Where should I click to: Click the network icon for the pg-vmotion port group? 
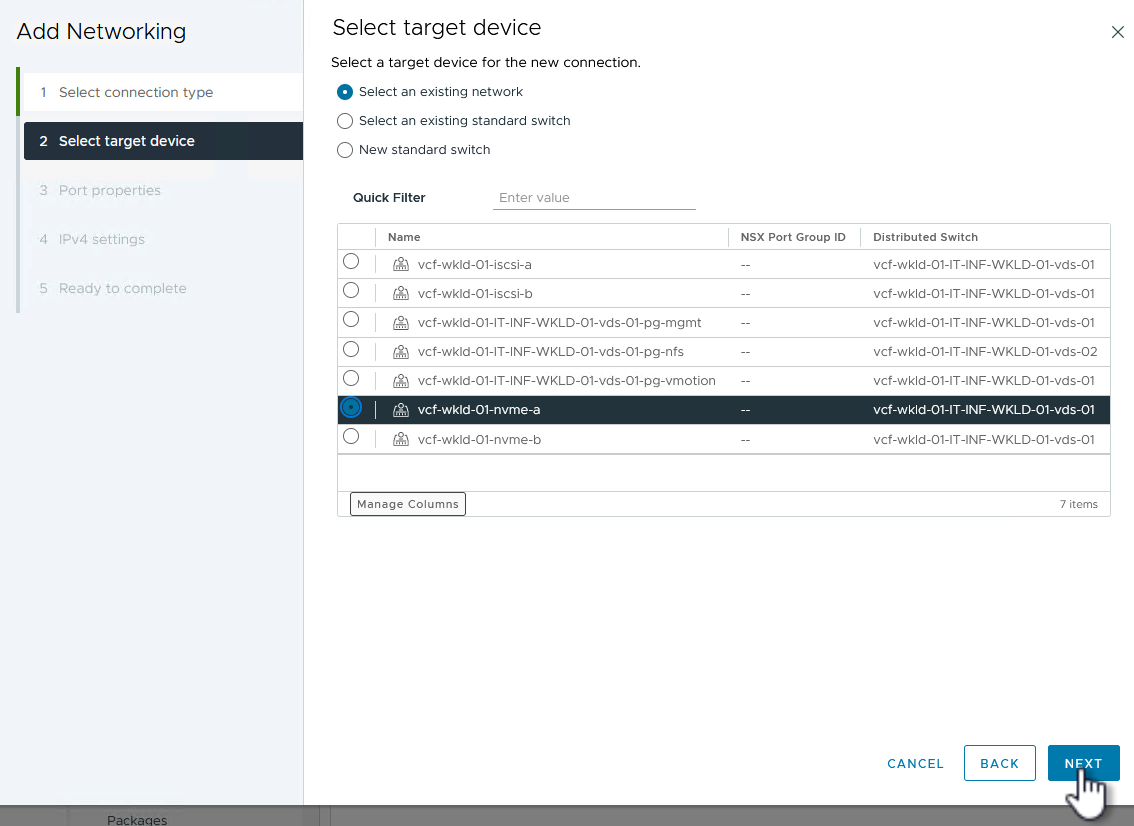tap(401, 381)
